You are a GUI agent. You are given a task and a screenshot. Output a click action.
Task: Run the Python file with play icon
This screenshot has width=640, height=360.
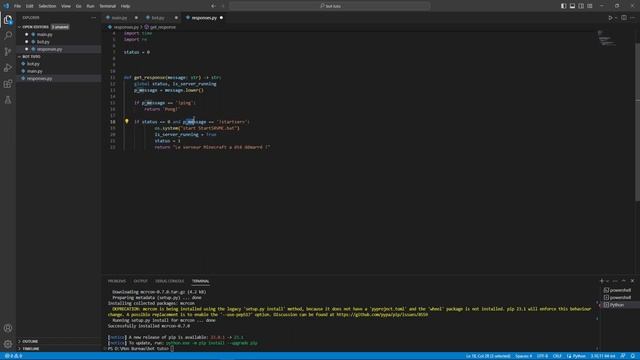point(610,18)
